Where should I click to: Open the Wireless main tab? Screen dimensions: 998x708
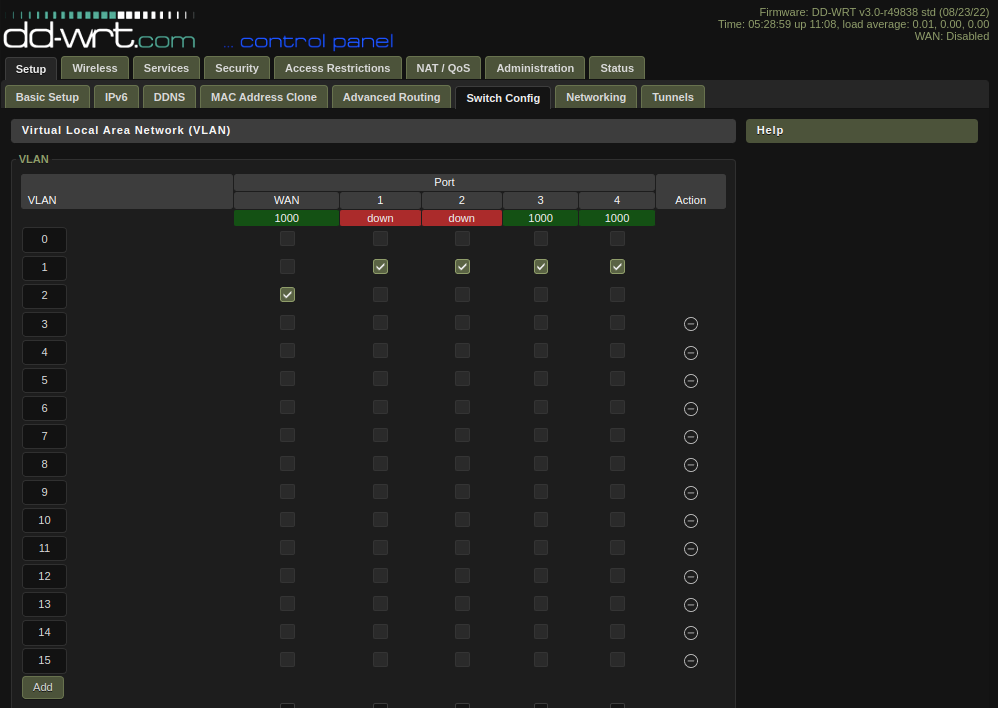[95, 68]
